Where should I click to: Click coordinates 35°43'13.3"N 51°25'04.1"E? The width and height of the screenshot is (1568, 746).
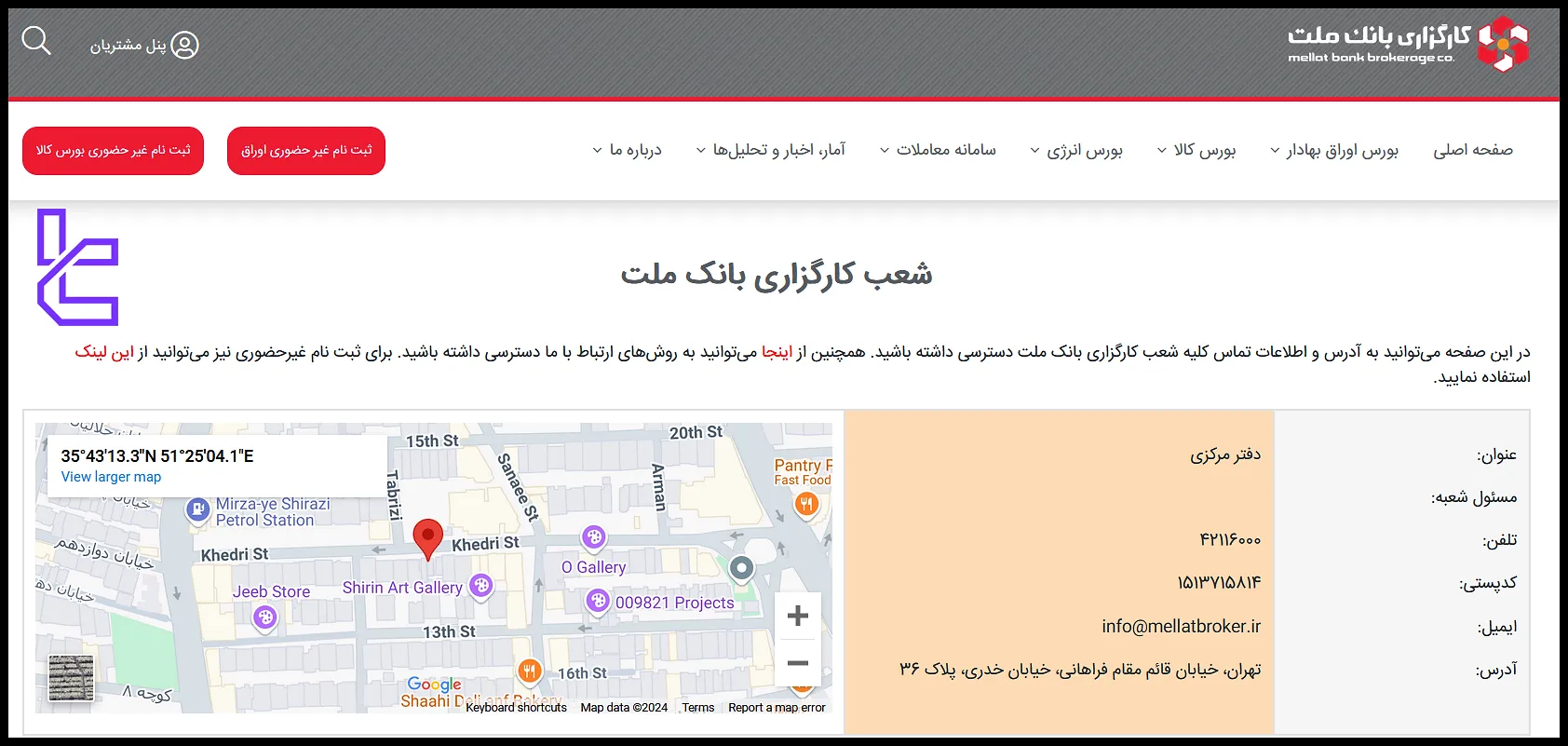[157, 455]
